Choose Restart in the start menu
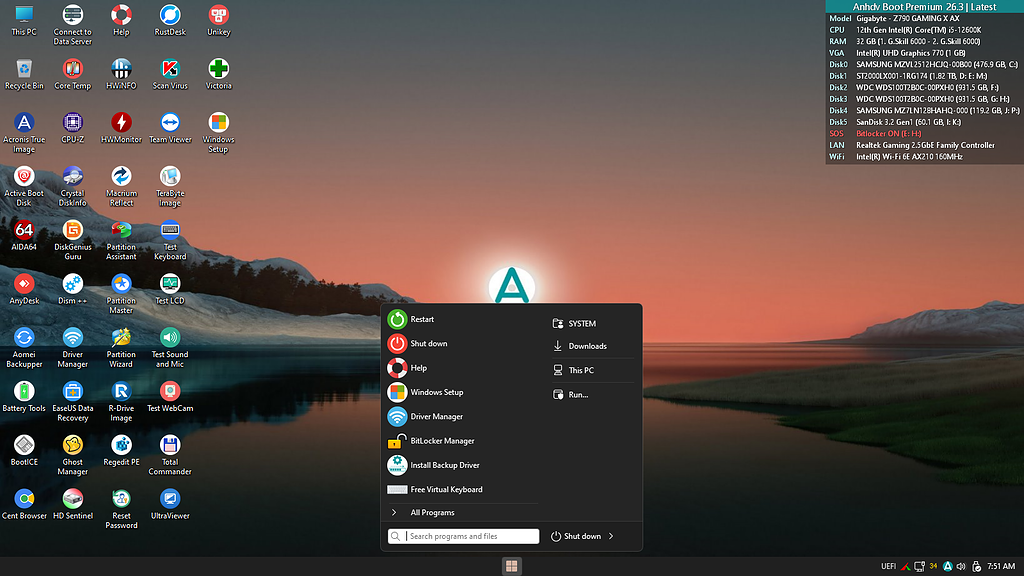 (462, 319)
